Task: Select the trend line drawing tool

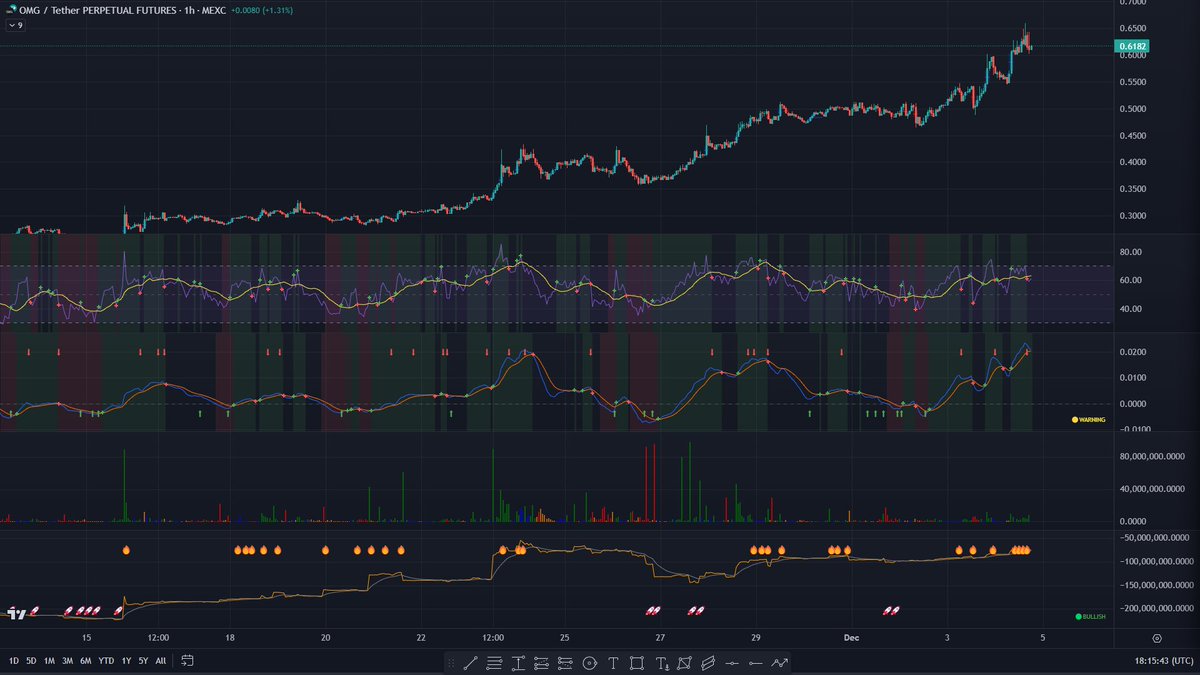Action: (471, 662)
